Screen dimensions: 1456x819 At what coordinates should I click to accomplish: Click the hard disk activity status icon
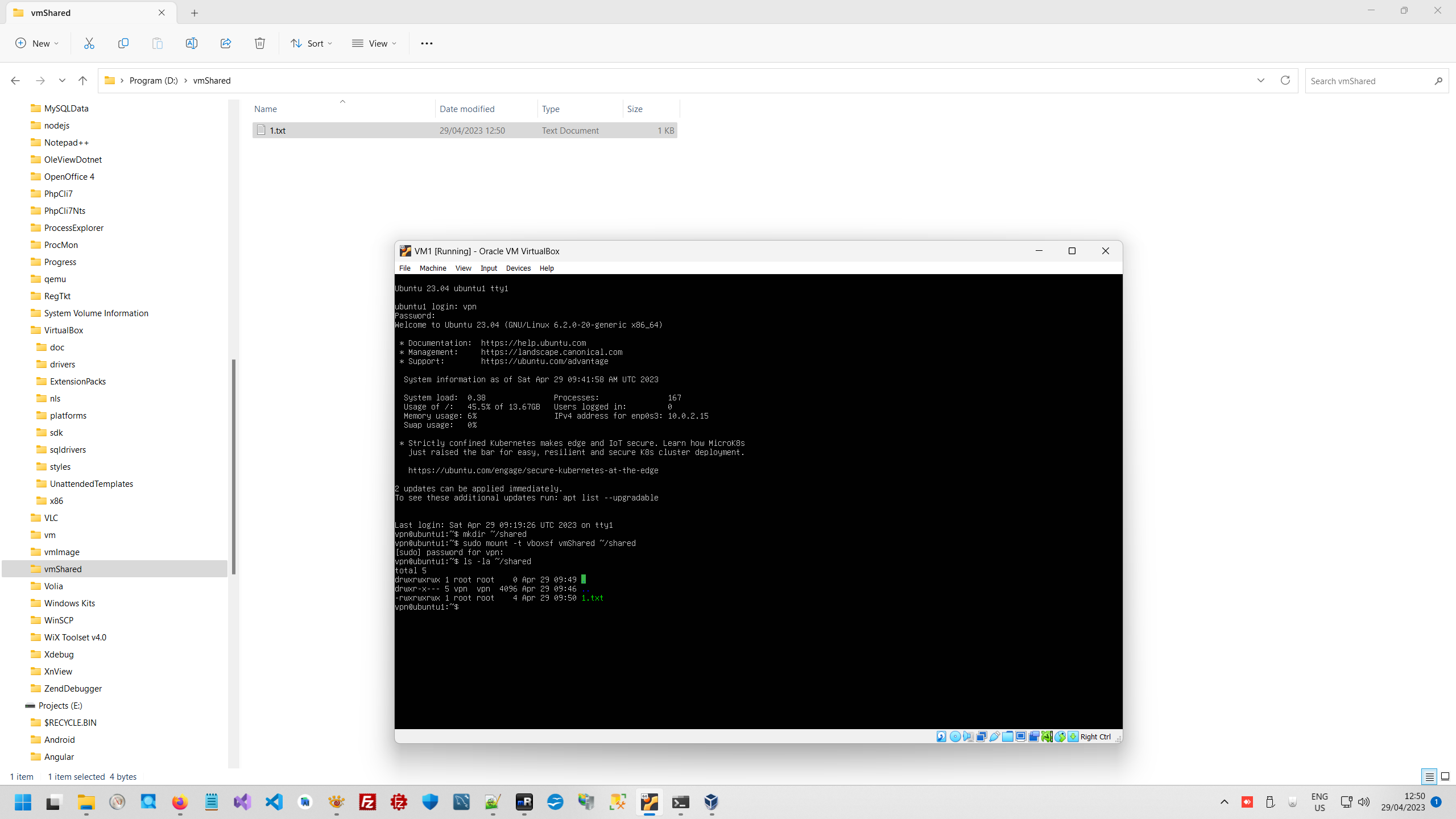point(941,737)
